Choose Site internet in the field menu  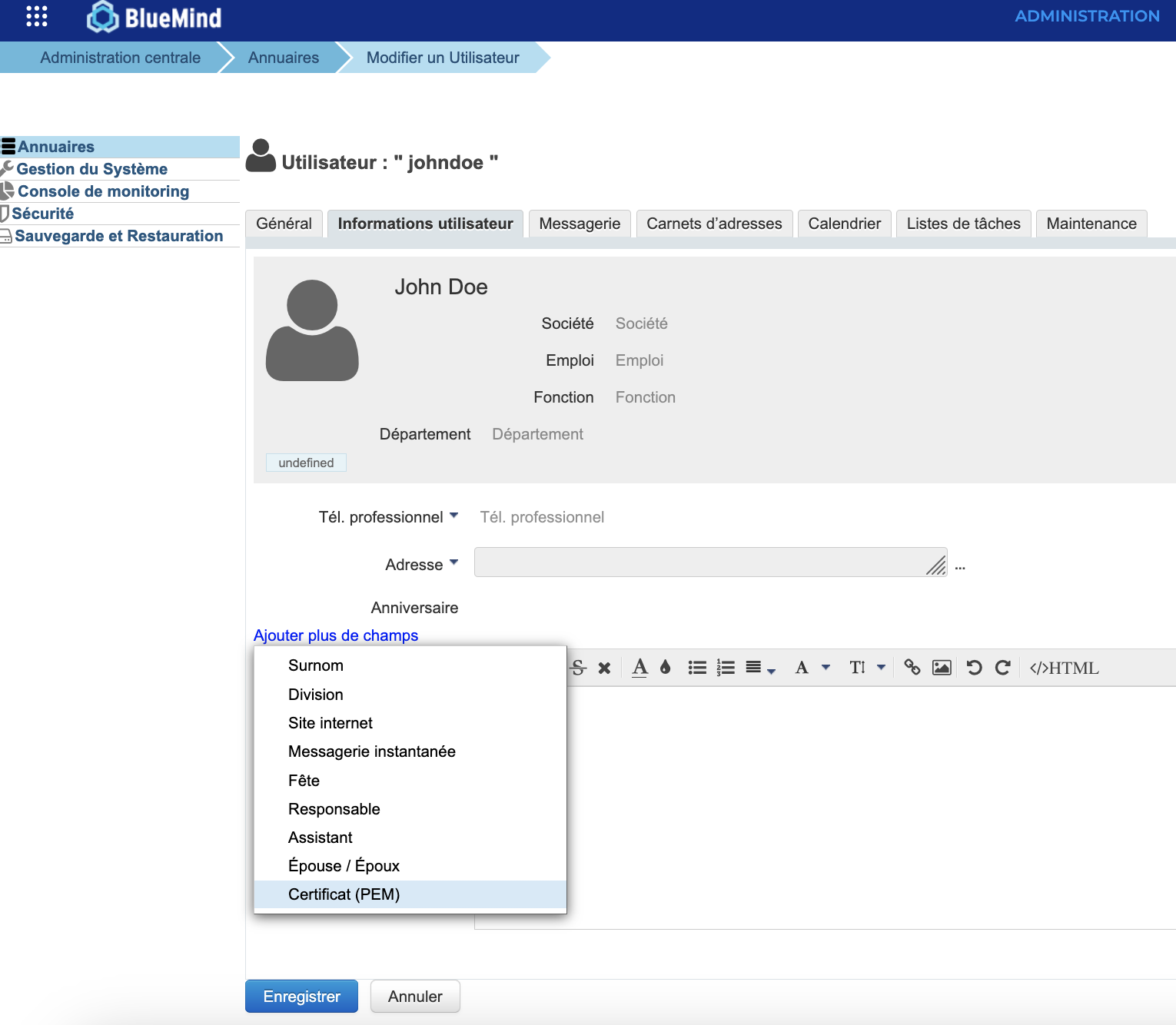330,723
